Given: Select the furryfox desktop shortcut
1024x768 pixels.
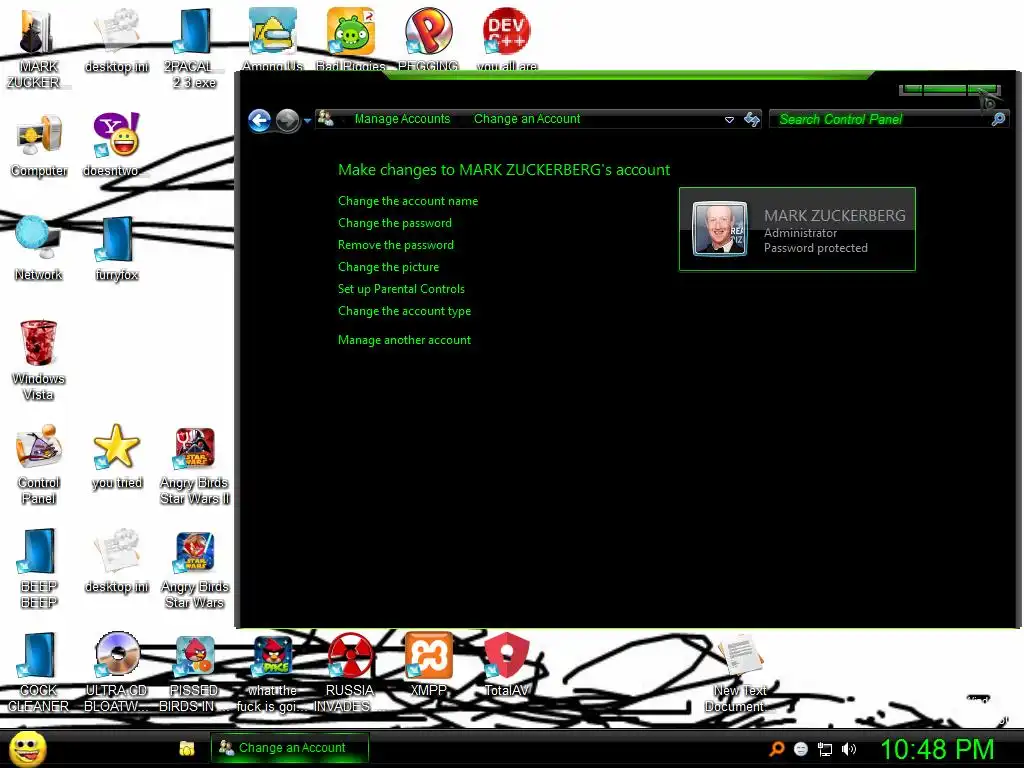Looking at the screenshot, I should [x=116, y=249].
